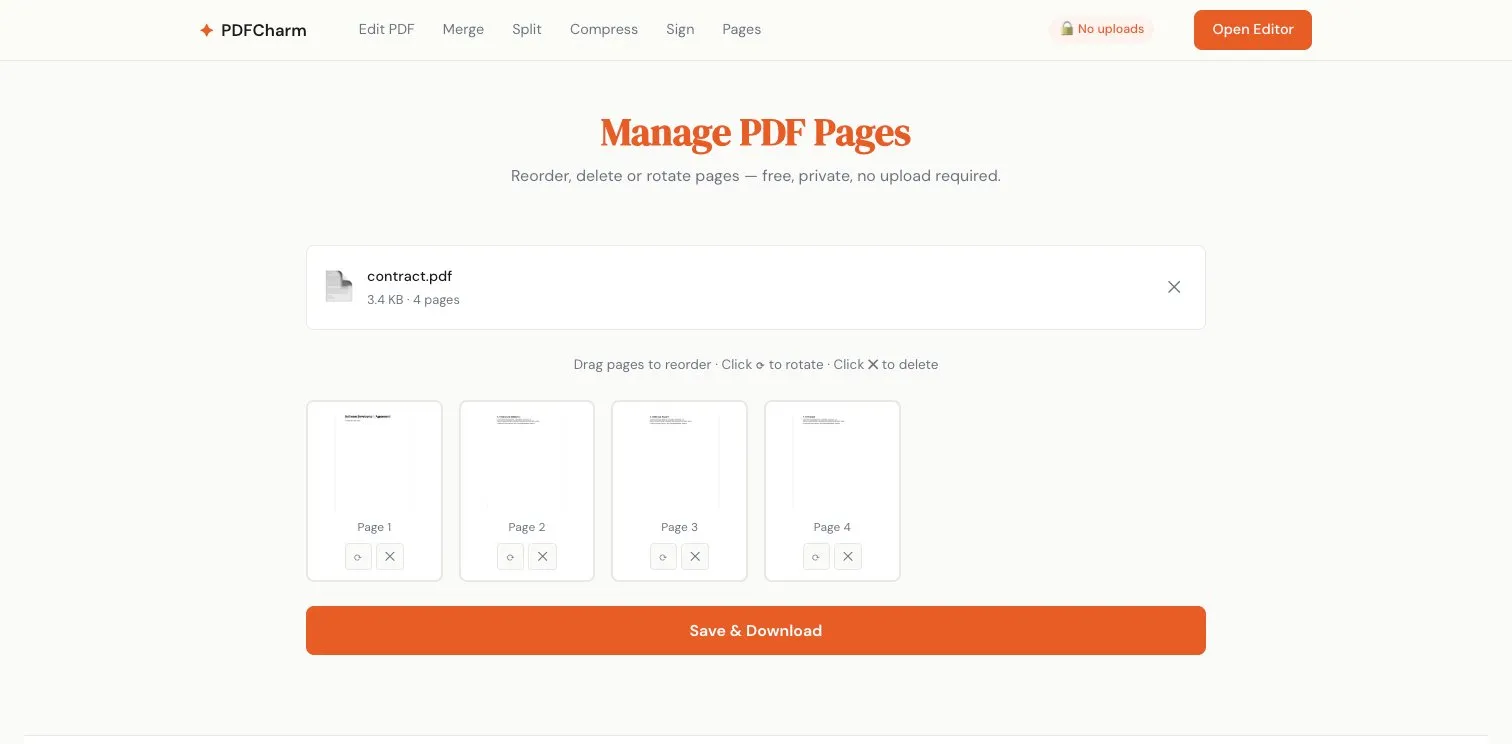
Task: Go to the Compress page
Action: 603,29
